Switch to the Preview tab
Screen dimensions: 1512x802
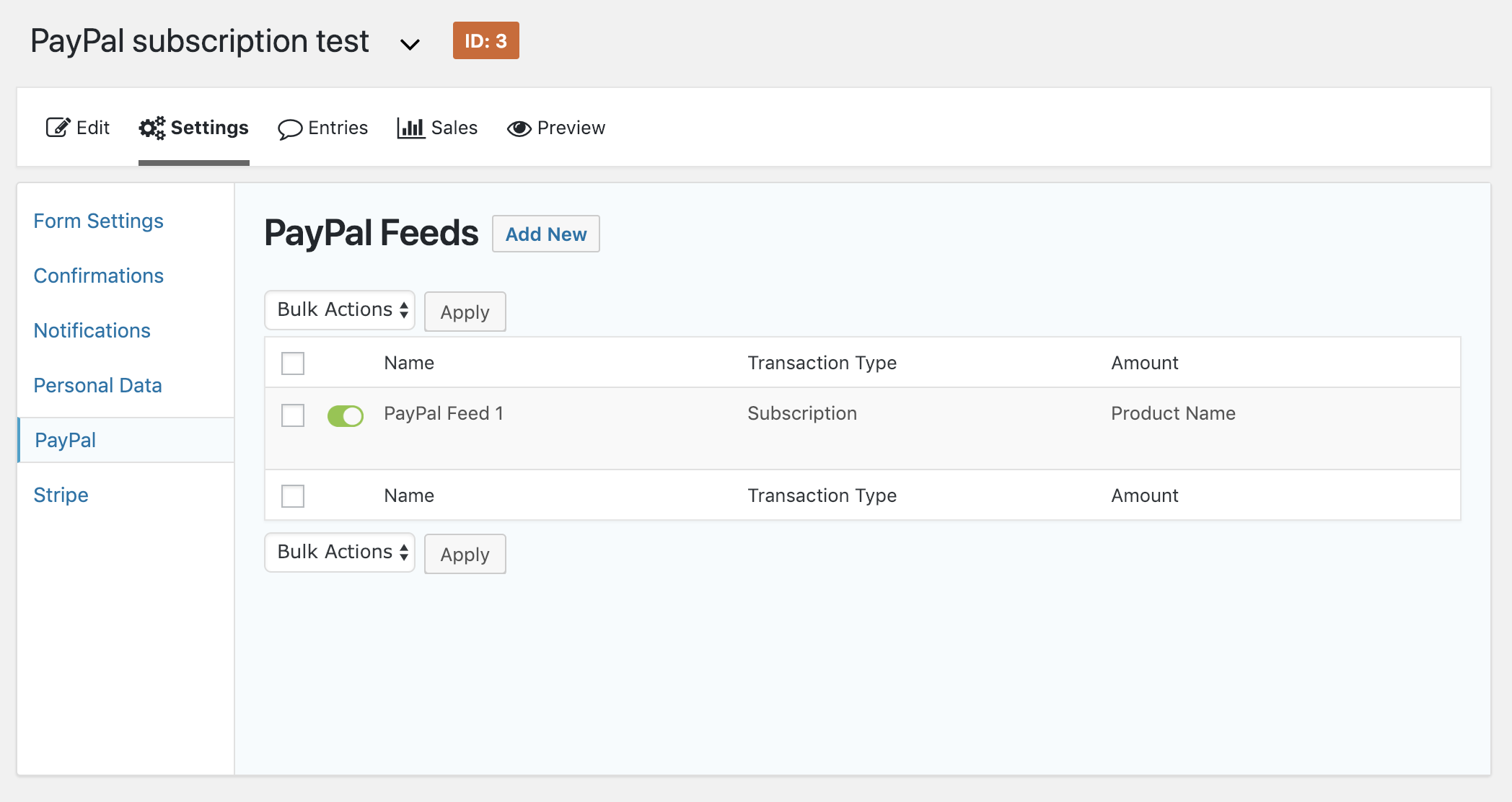point(556,128)
